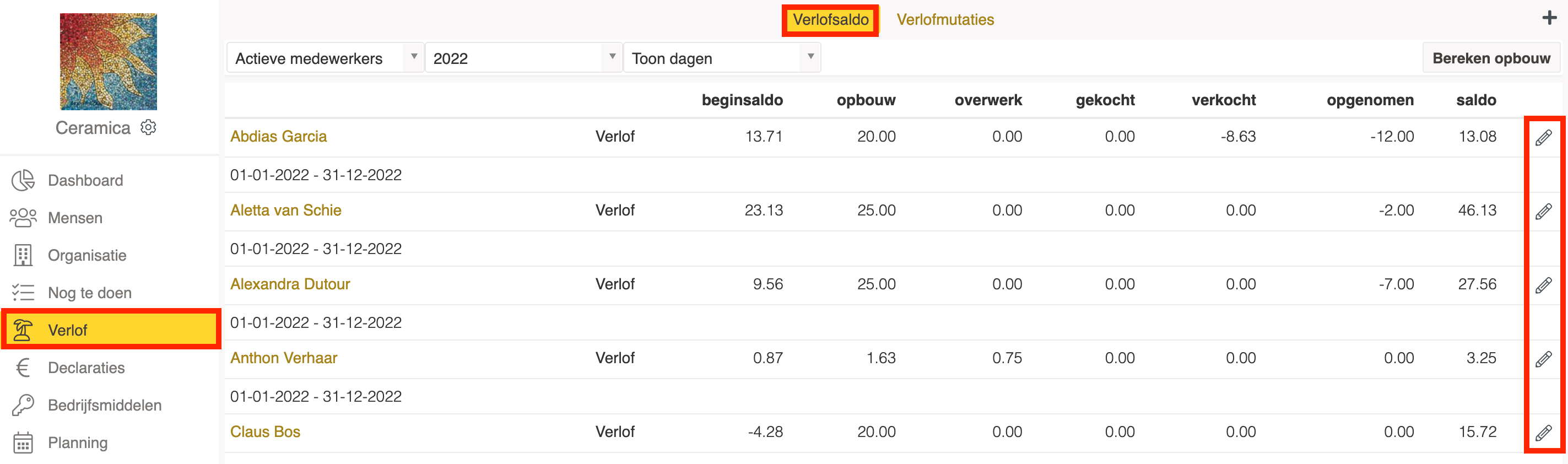The height and width of the screenshot is (464, 1568).
Task: Expand the Toon dagen dropdown
Action: (722, 58)
